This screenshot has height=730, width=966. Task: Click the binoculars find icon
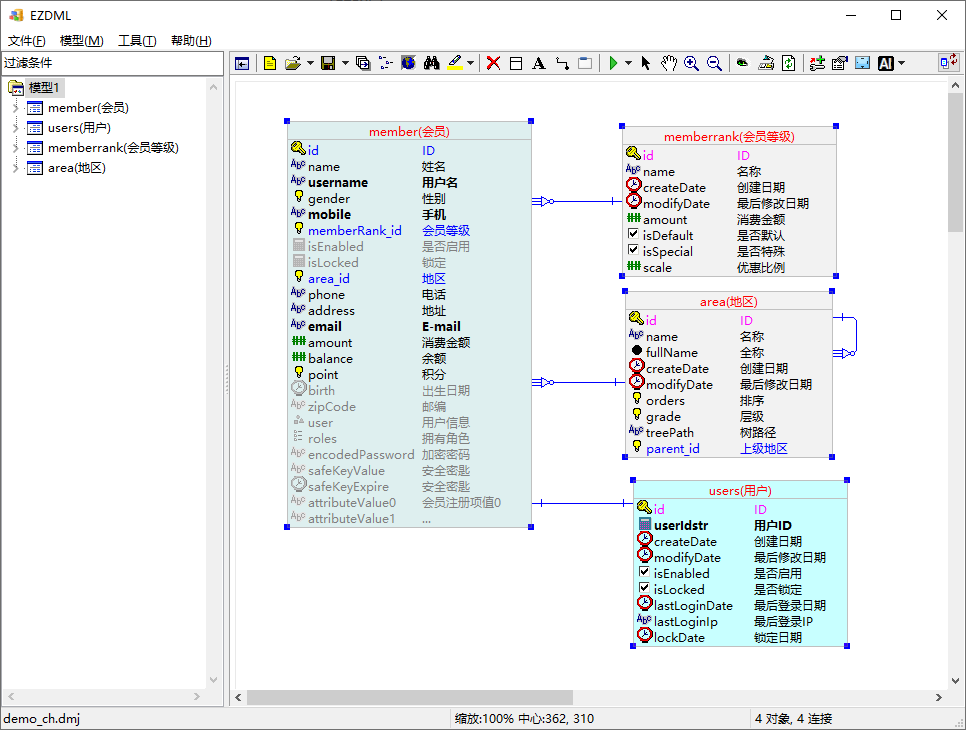click(432, 63)
